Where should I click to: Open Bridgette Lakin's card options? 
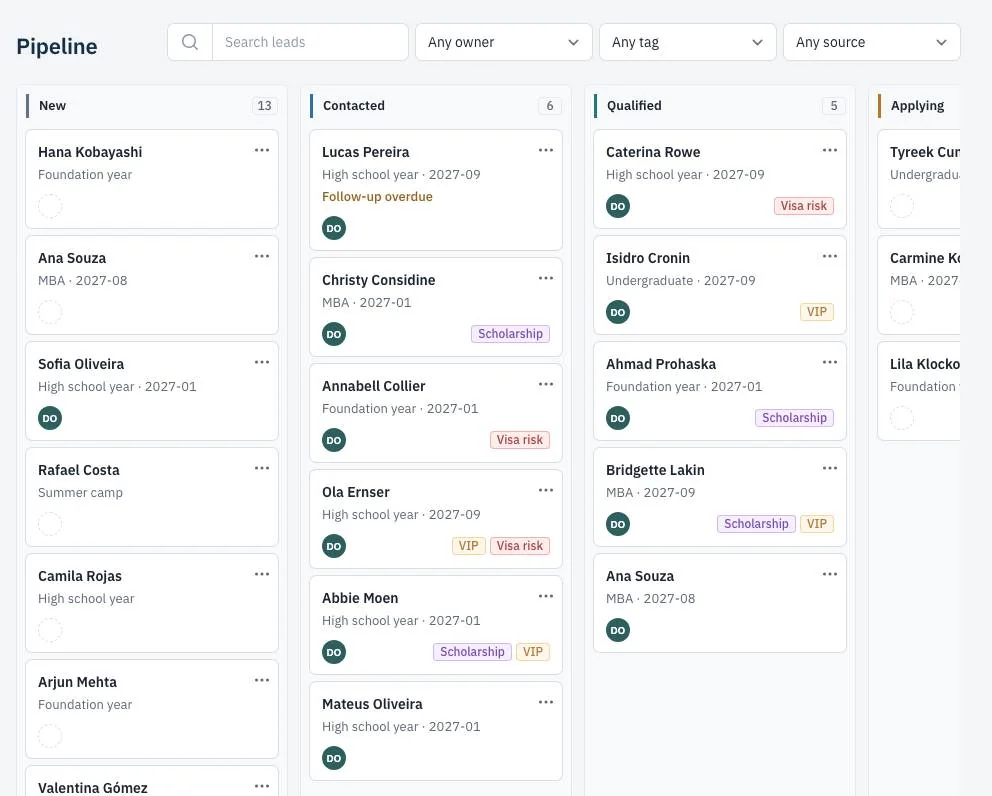[830, 468]
